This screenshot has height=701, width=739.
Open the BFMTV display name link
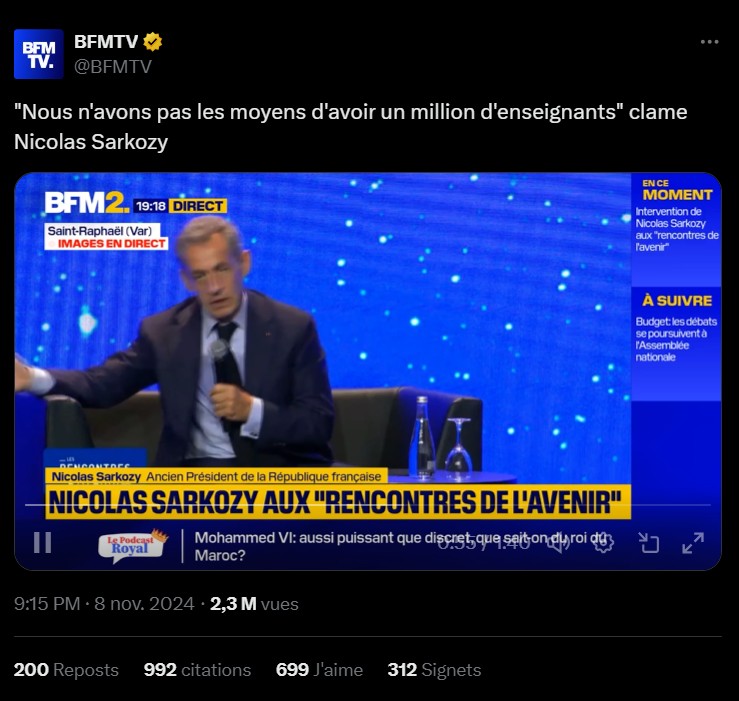tap(106, 42)
